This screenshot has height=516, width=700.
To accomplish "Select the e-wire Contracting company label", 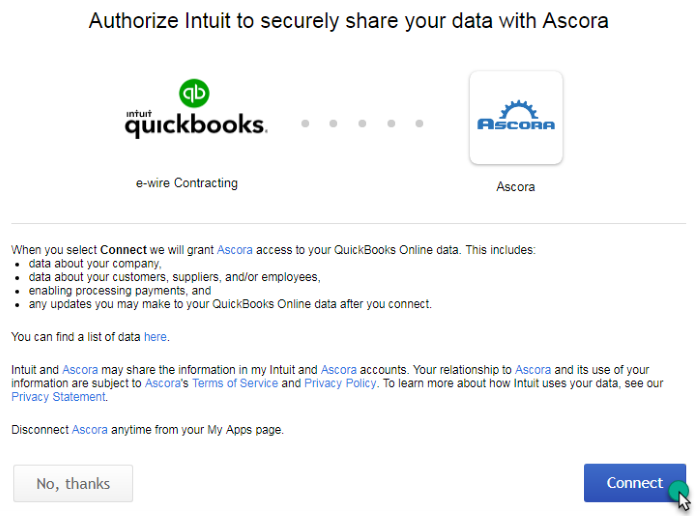I will (187, 183).
